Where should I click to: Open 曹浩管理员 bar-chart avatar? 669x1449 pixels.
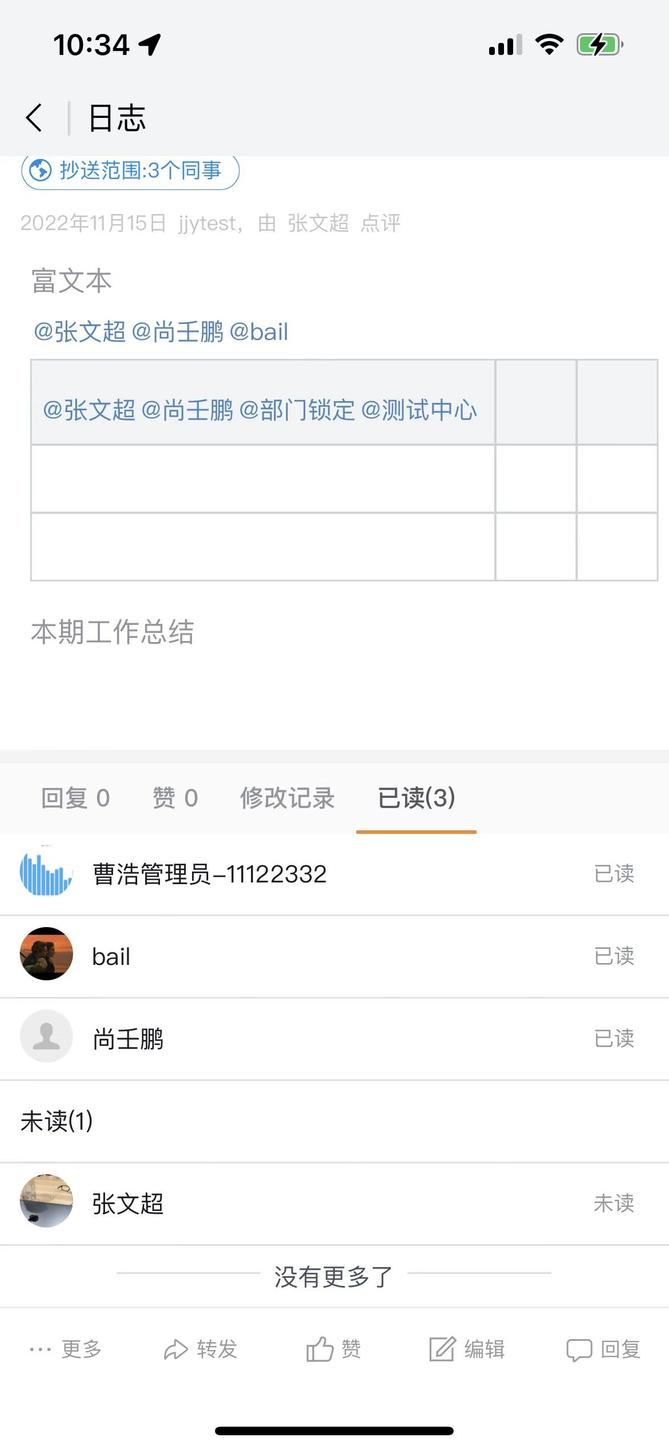[x=46, y=873]
